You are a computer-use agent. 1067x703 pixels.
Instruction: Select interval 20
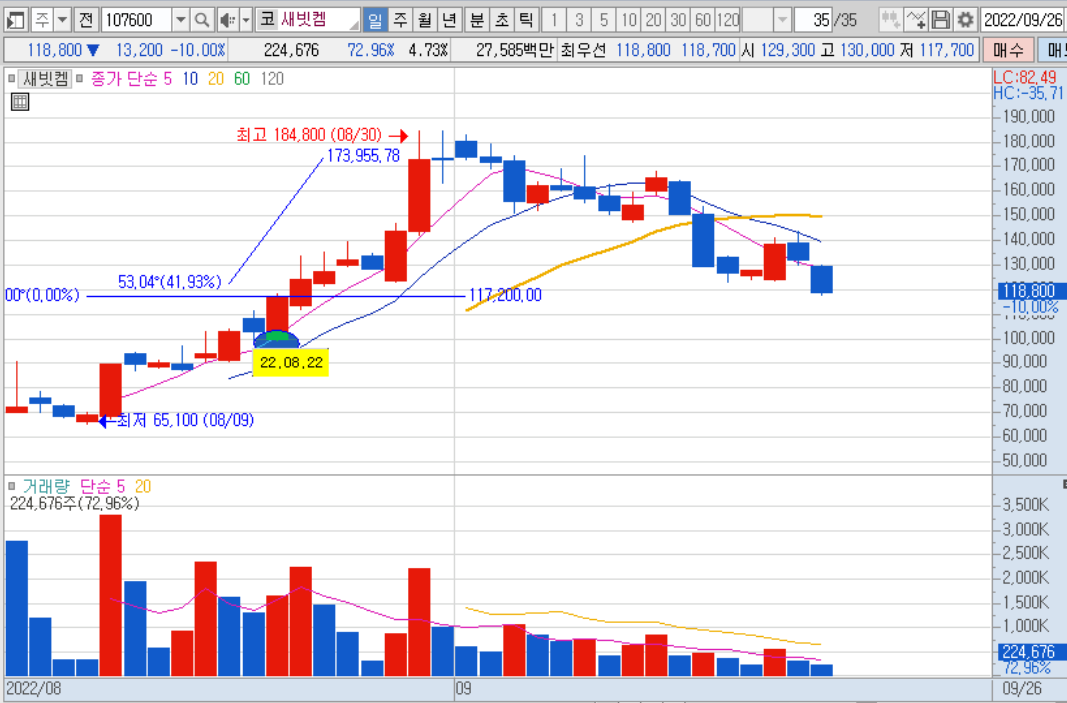pyautogui.click(x=653, y=20)
